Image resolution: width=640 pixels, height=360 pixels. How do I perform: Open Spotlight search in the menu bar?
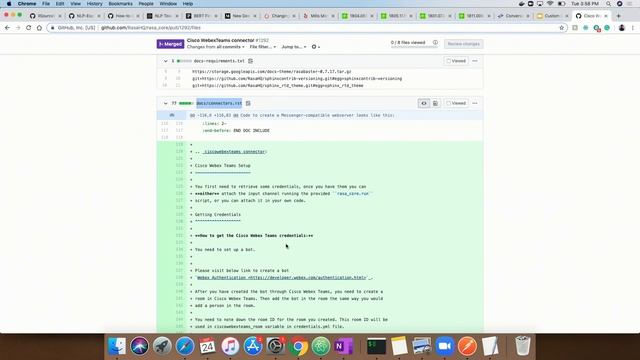point(609,4)
